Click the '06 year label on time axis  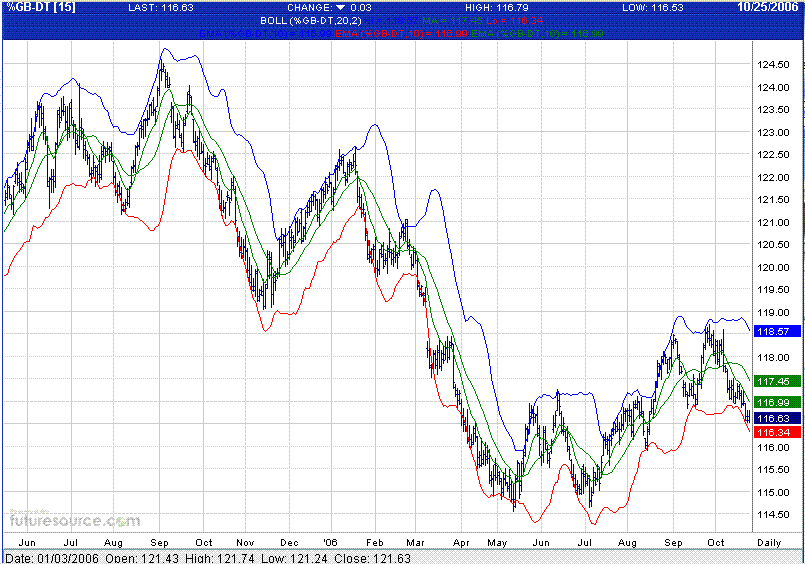tap(330, 542)
